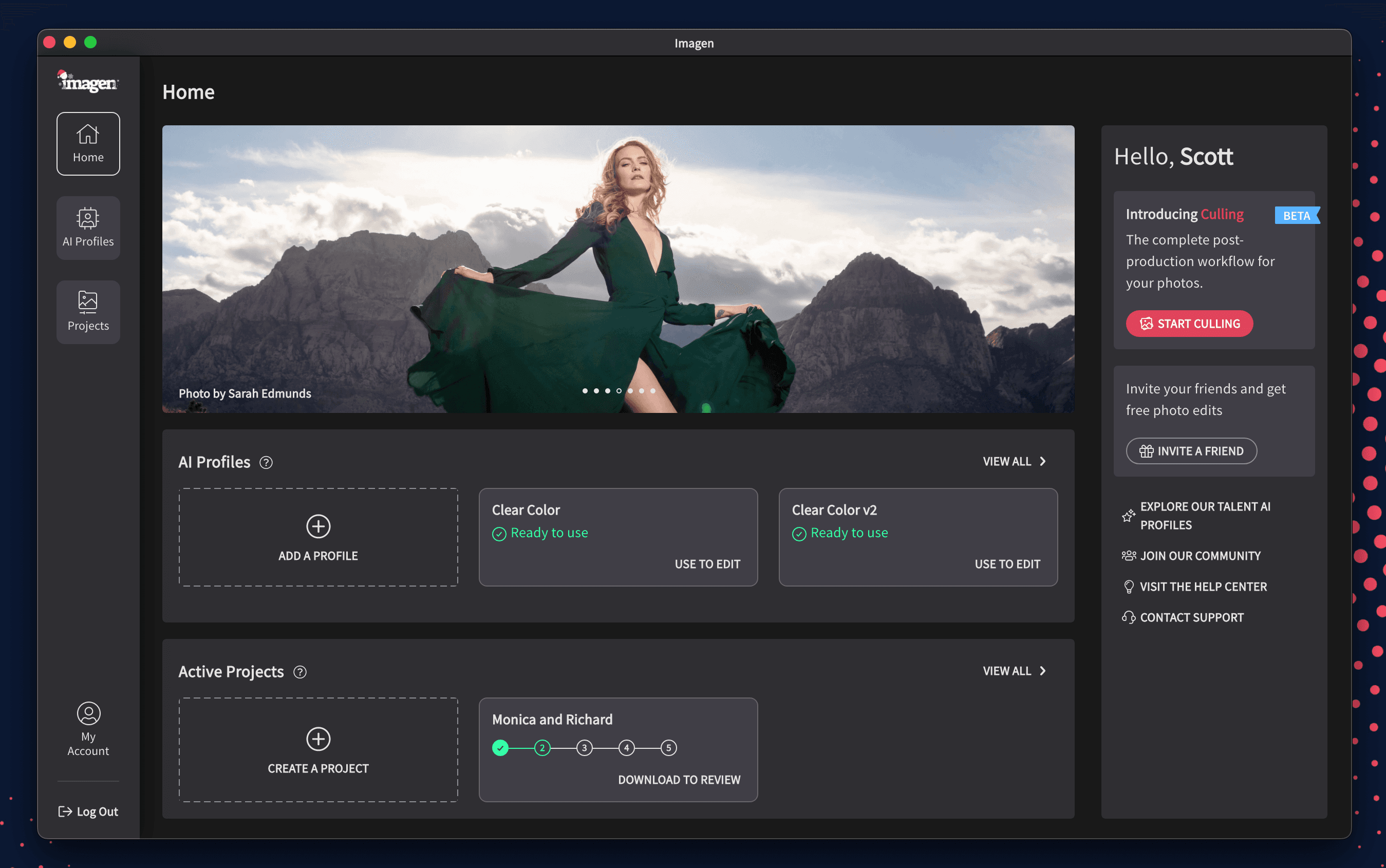
Task: Click help icon beside AI Profiles heading
Action: (266, 462)
